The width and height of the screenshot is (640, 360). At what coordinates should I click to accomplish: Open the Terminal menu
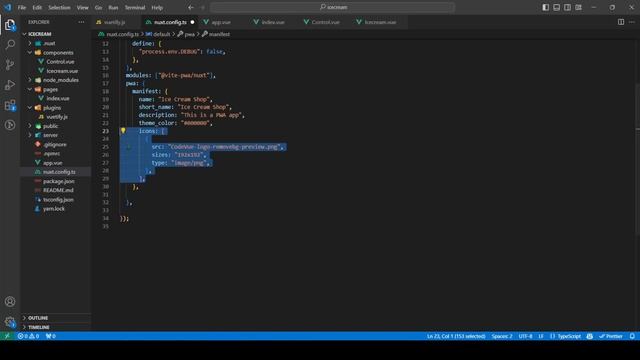(x=135, y=7)
